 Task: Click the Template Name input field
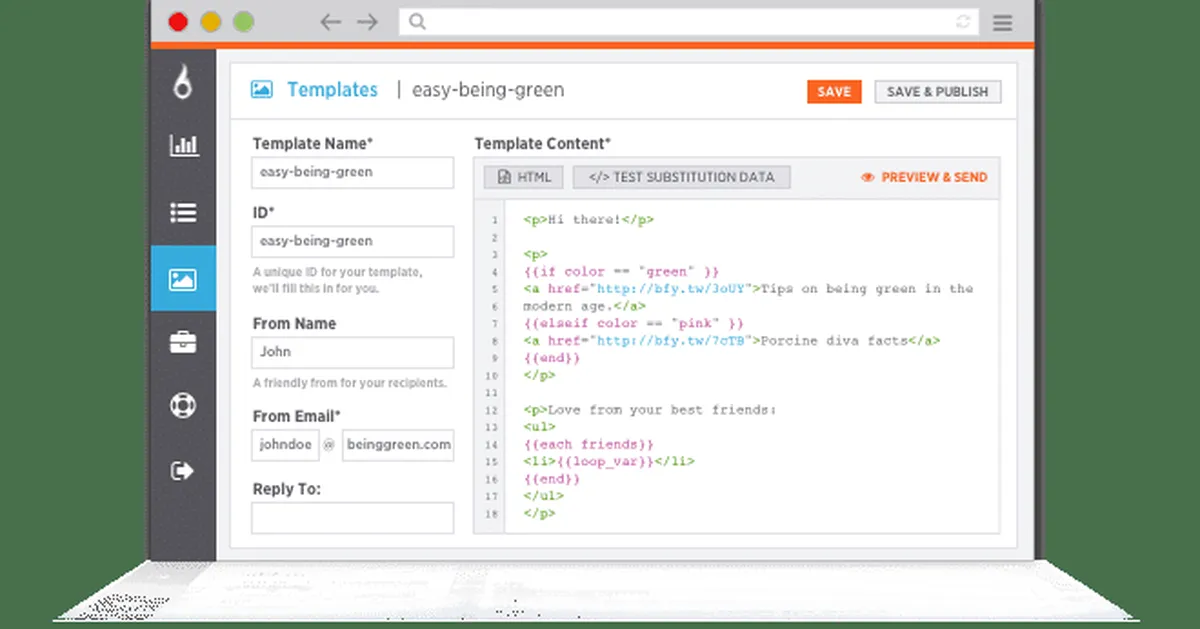click(352, 172)
